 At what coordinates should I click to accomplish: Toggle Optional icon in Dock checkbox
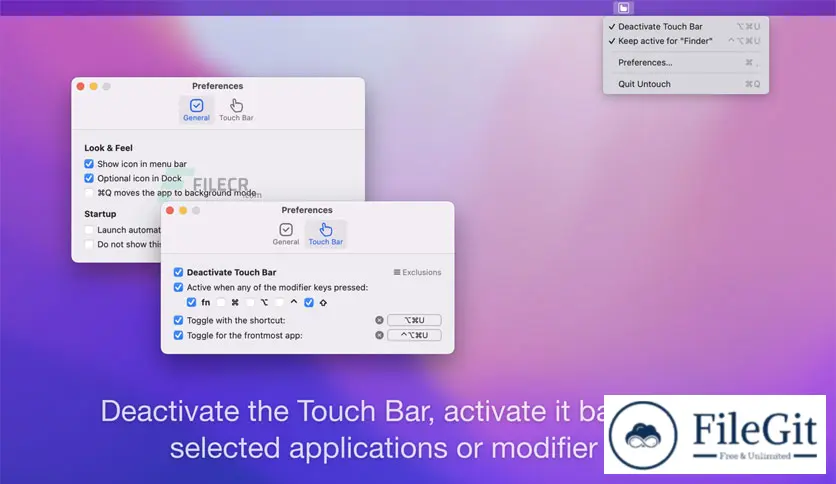click(89, 178)
